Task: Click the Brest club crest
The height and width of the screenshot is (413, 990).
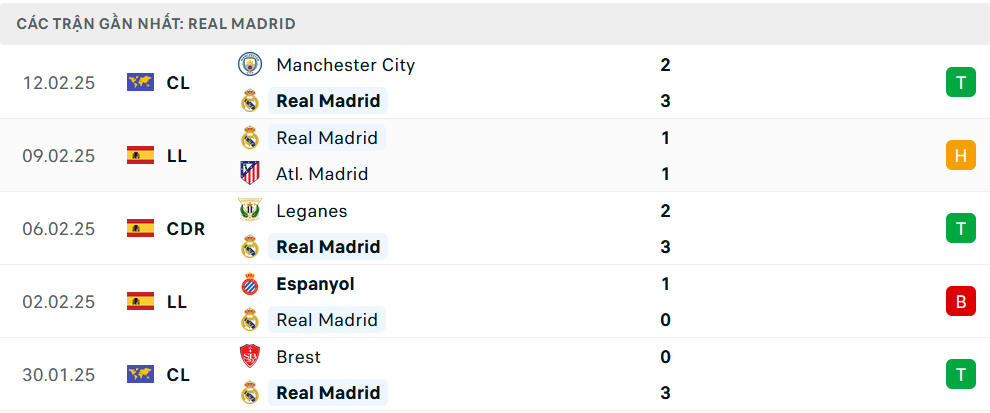Action: pos(249,357)
